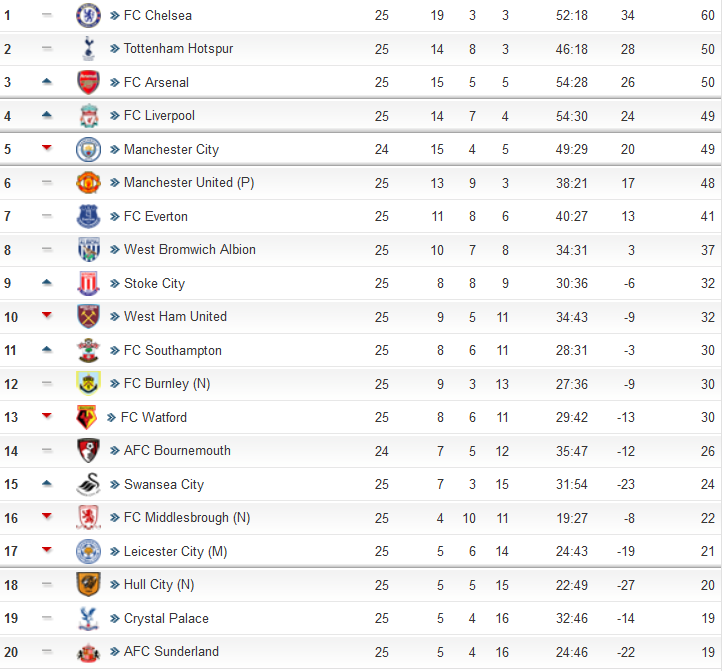
Task: Click the Hull City tiger crest
Action: (x=88, y=584)
